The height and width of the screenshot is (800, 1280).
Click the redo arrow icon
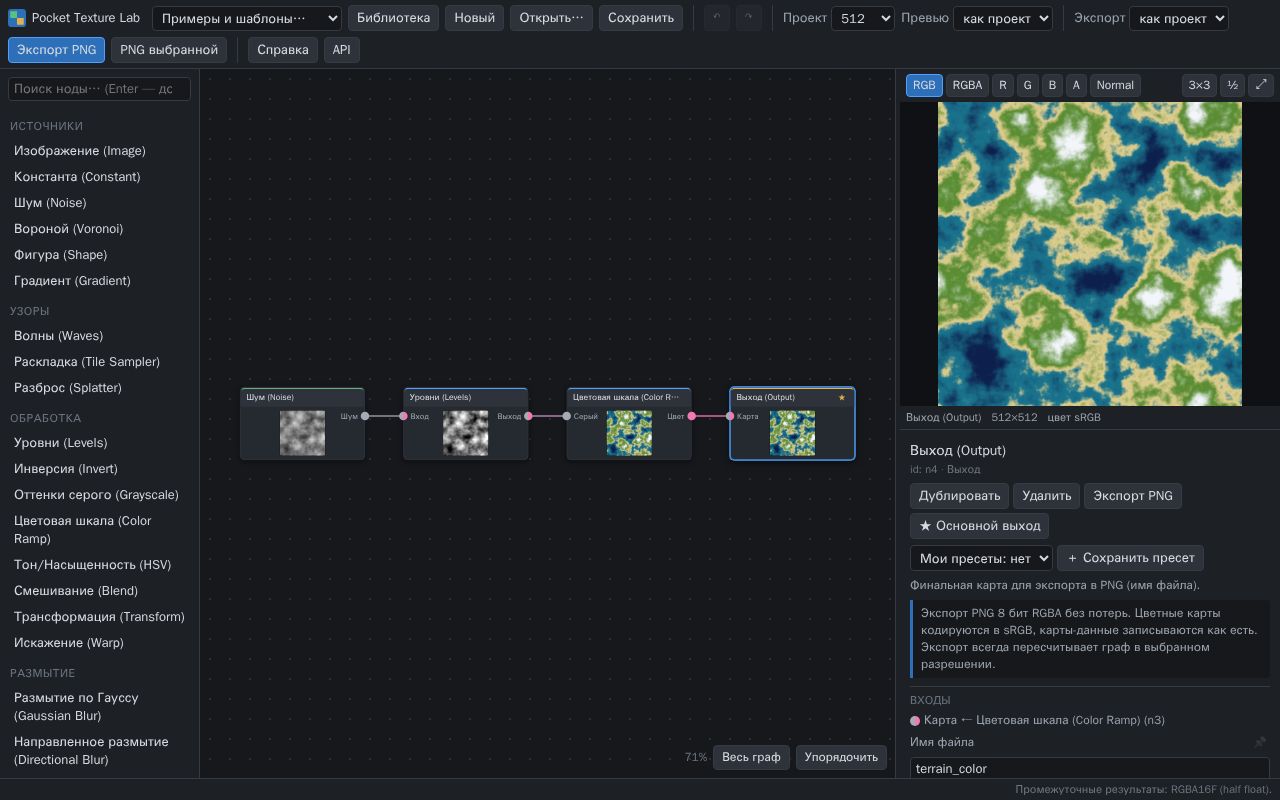749,18
